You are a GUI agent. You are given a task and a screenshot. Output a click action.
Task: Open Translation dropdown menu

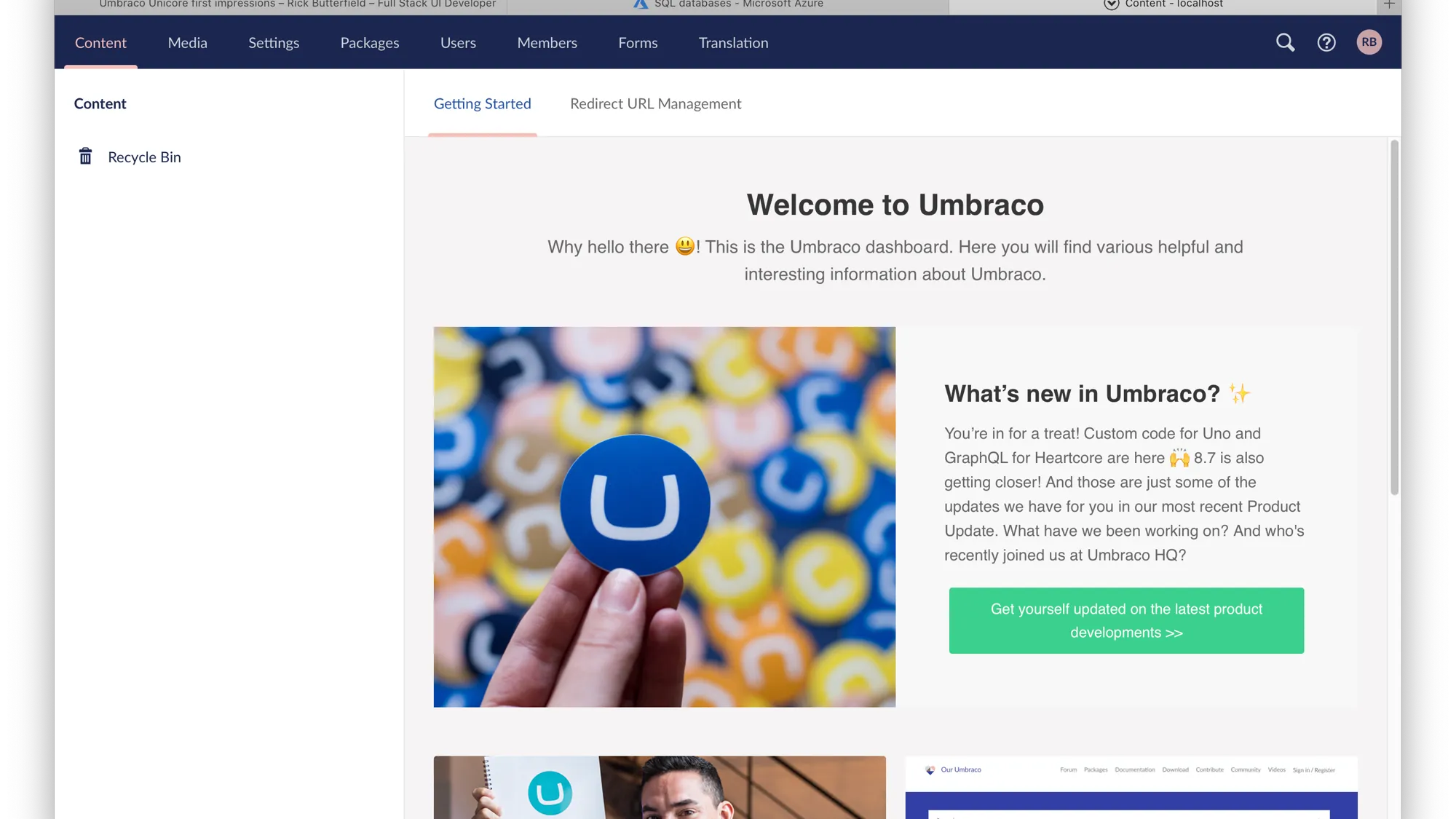732,42
